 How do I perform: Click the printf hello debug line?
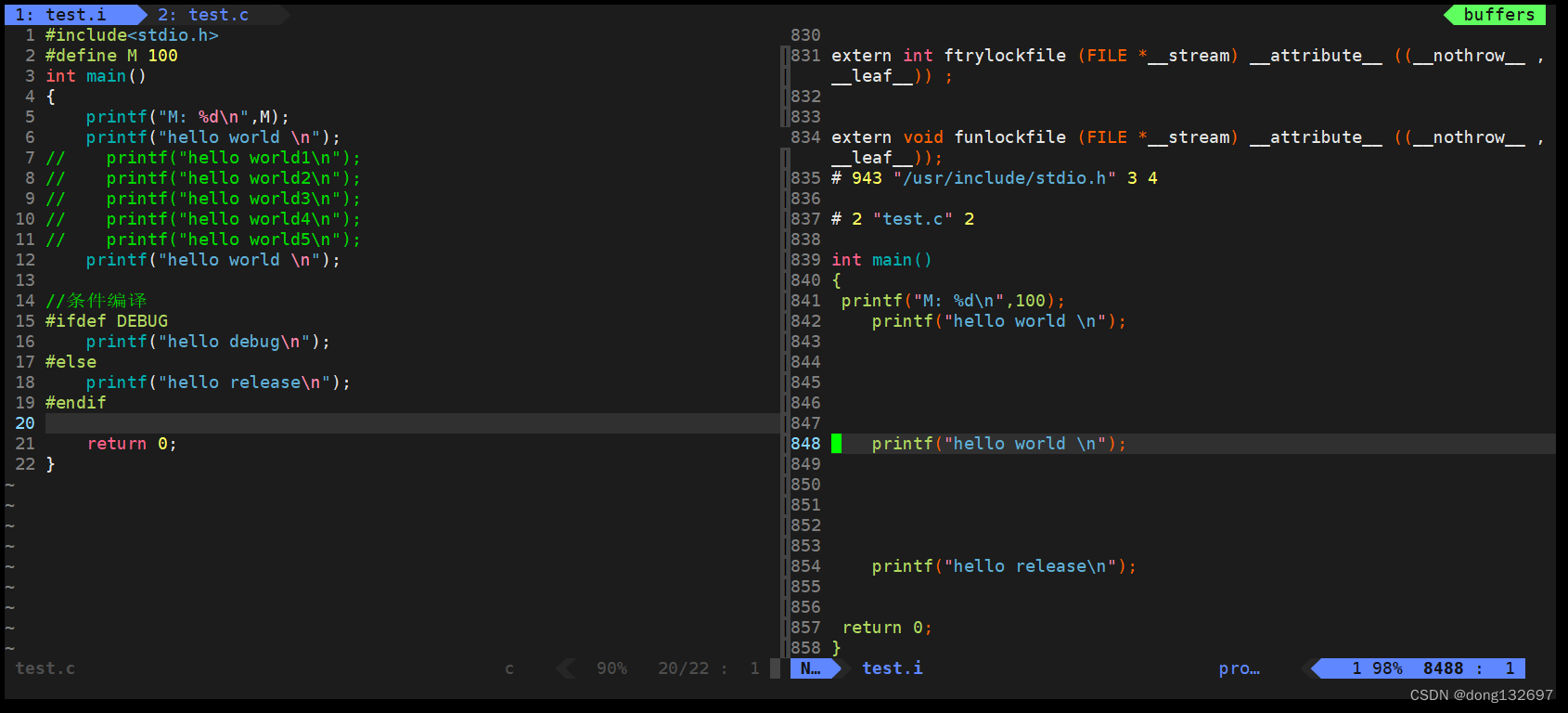coord(208,342)
